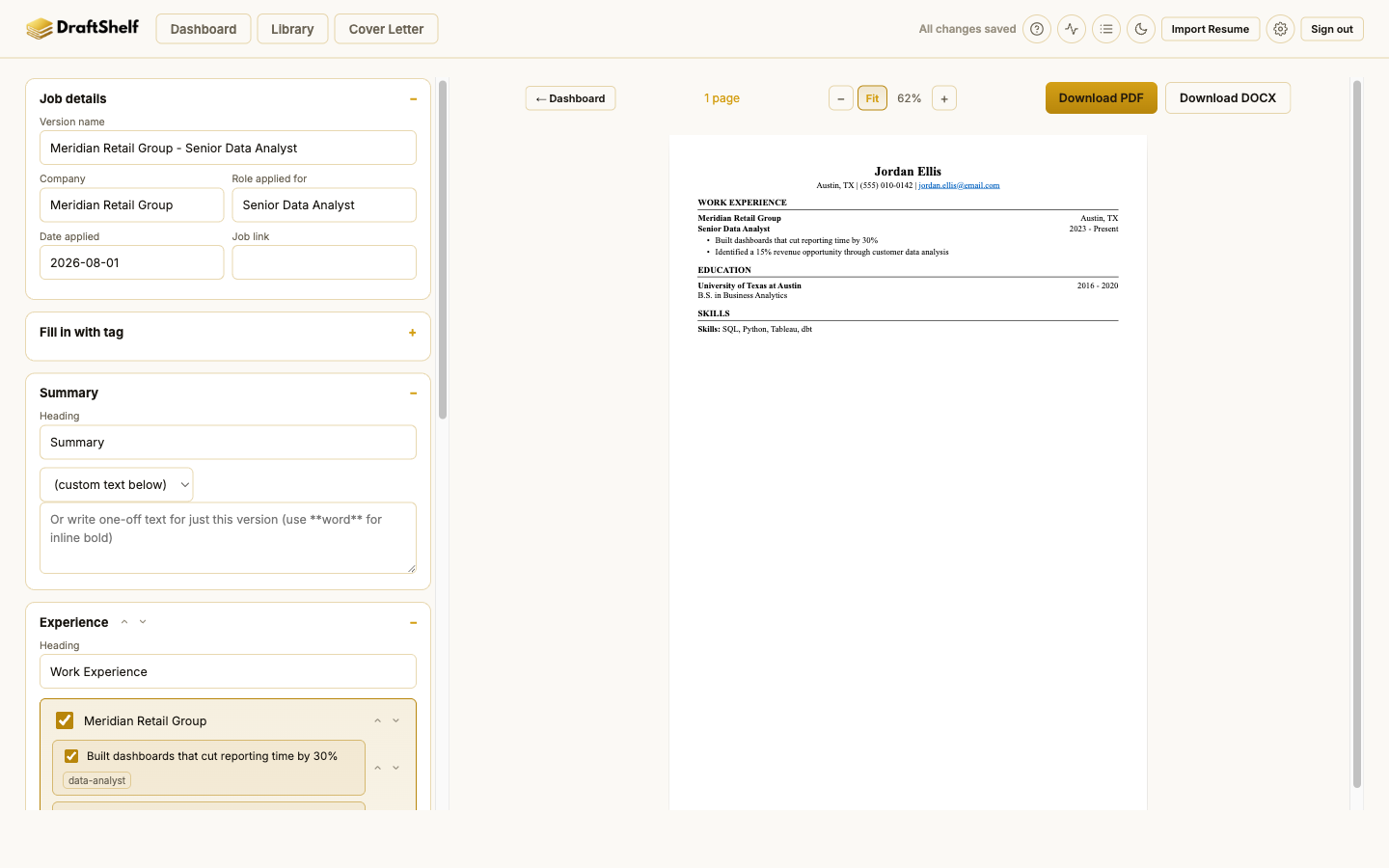Viewport: 1389px width, 868px height.
Task: Click the Summary heading input
Action: click(228, 442)
